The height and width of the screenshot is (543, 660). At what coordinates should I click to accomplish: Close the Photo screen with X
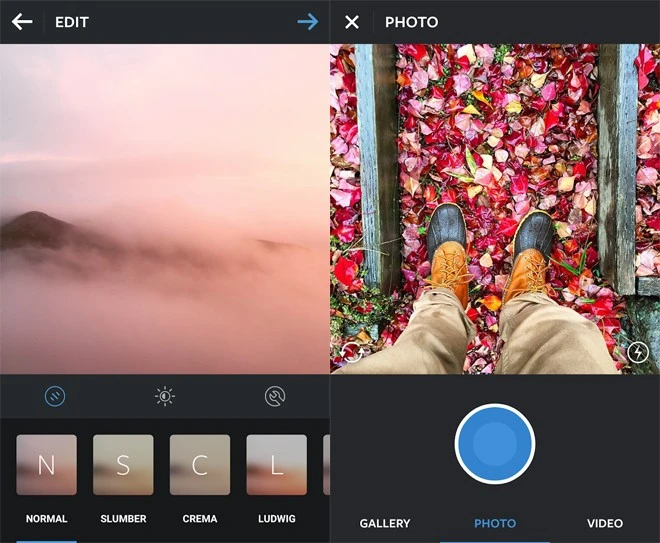[x=352, y=22]
